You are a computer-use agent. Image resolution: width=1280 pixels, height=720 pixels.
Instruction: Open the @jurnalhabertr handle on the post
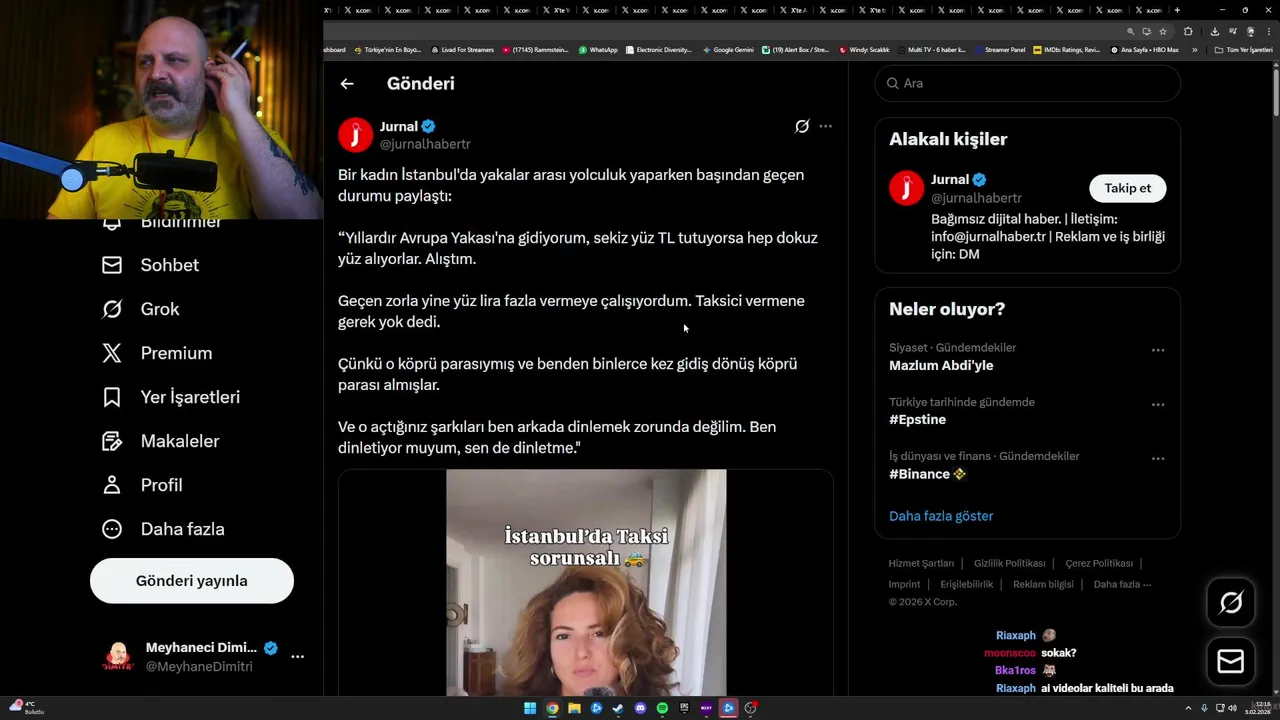425,144
